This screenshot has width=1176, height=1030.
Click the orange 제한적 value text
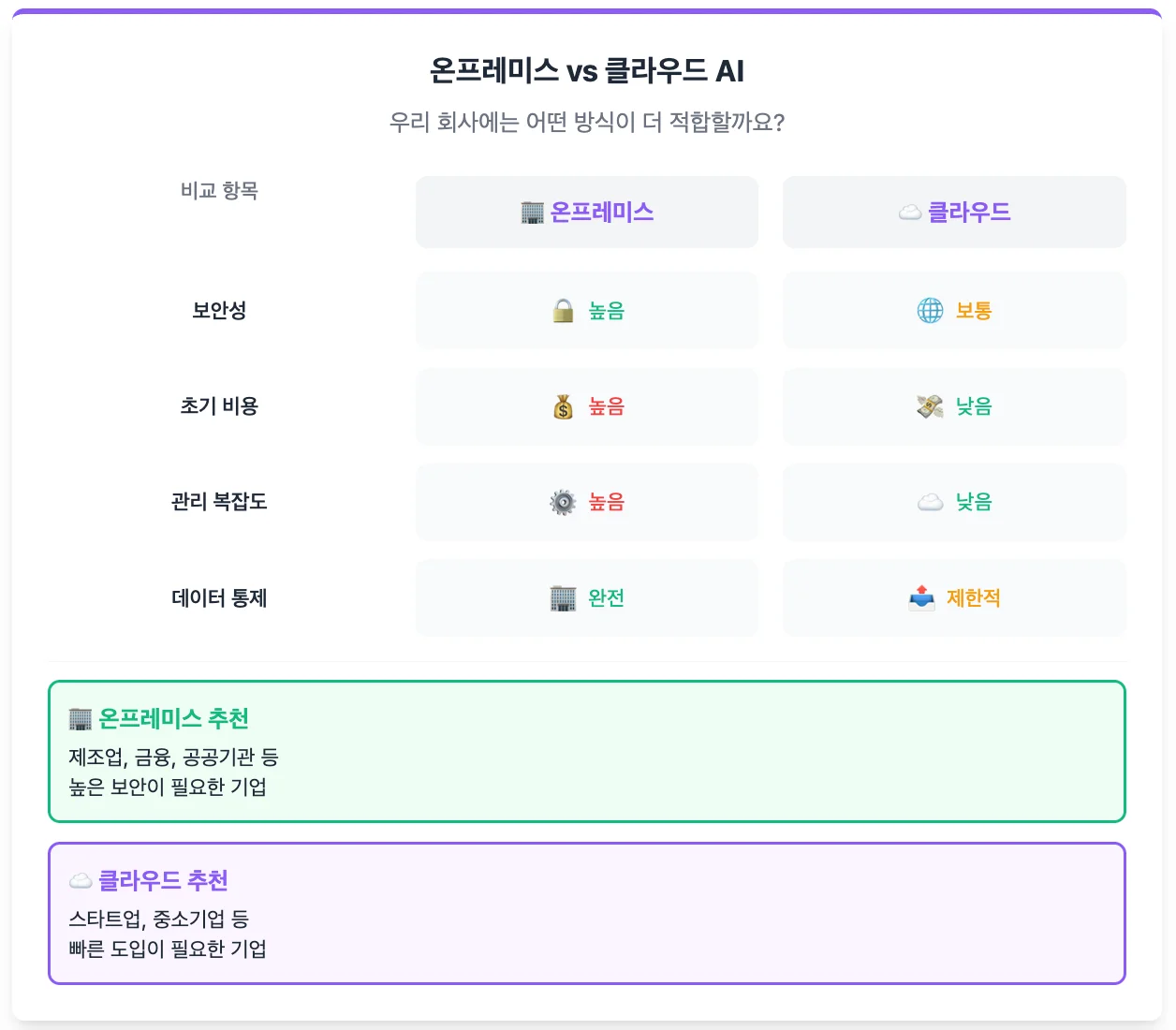click(974, 598)
